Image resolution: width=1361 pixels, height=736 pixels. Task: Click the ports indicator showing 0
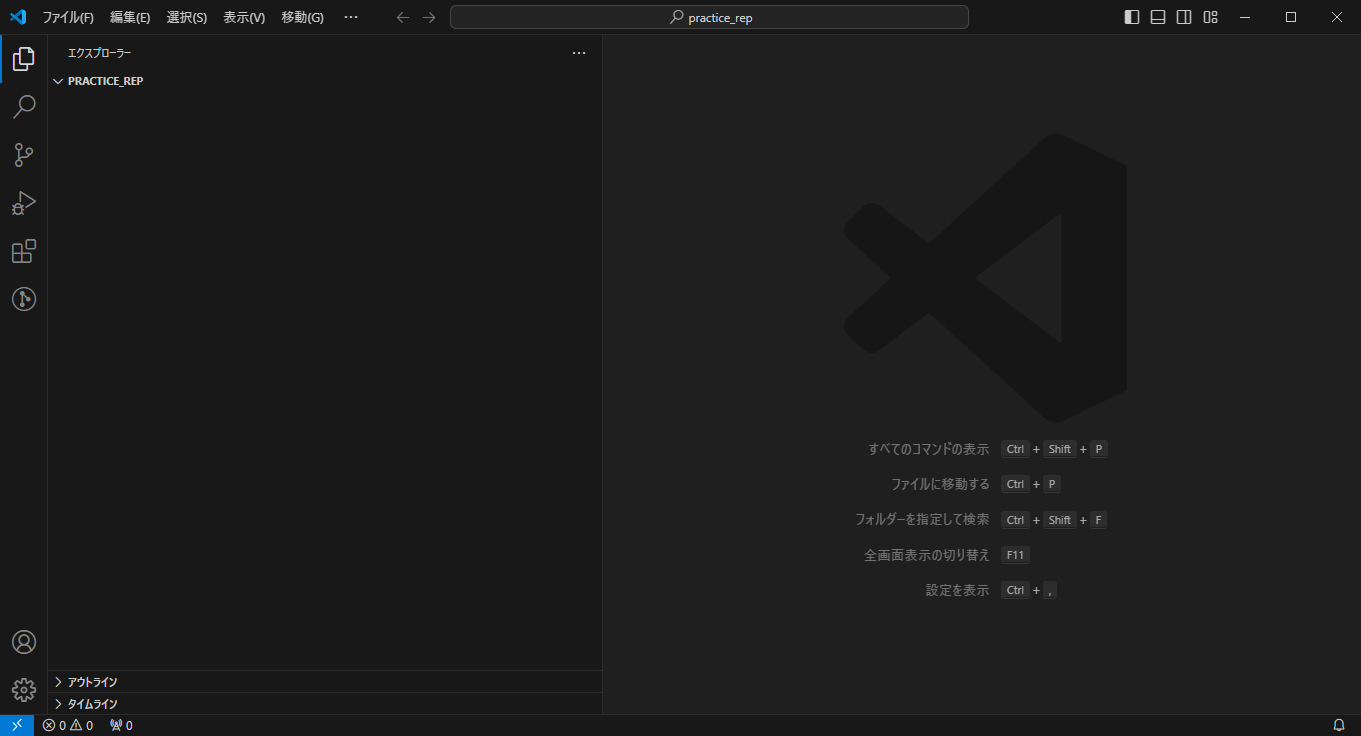point(121,725)
